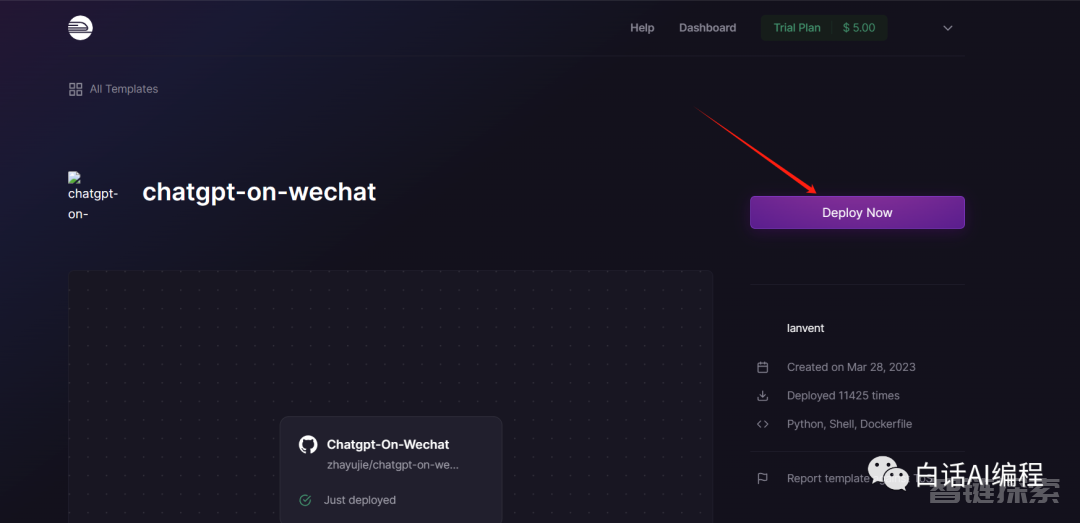Open the Report template link
Viewport: 1080px width, 523px height.
click(x=829, y=478)
